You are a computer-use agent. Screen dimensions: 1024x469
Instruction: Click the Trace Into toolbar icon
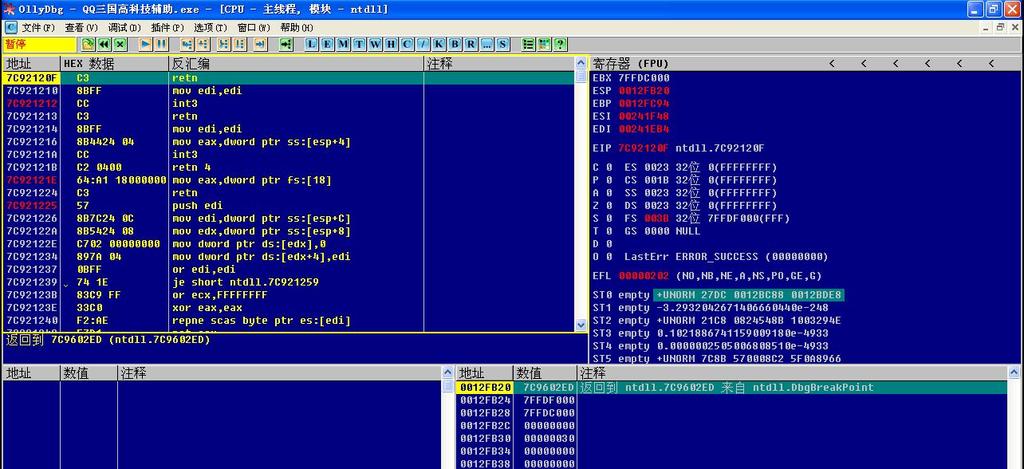coord(223,44)
